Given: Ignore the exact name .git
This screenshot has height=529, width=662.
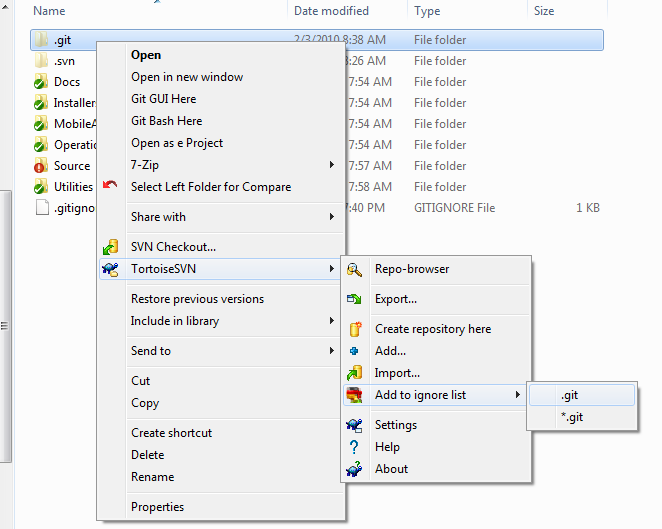Looking at the screenshot, I should [x=582, y=395].
